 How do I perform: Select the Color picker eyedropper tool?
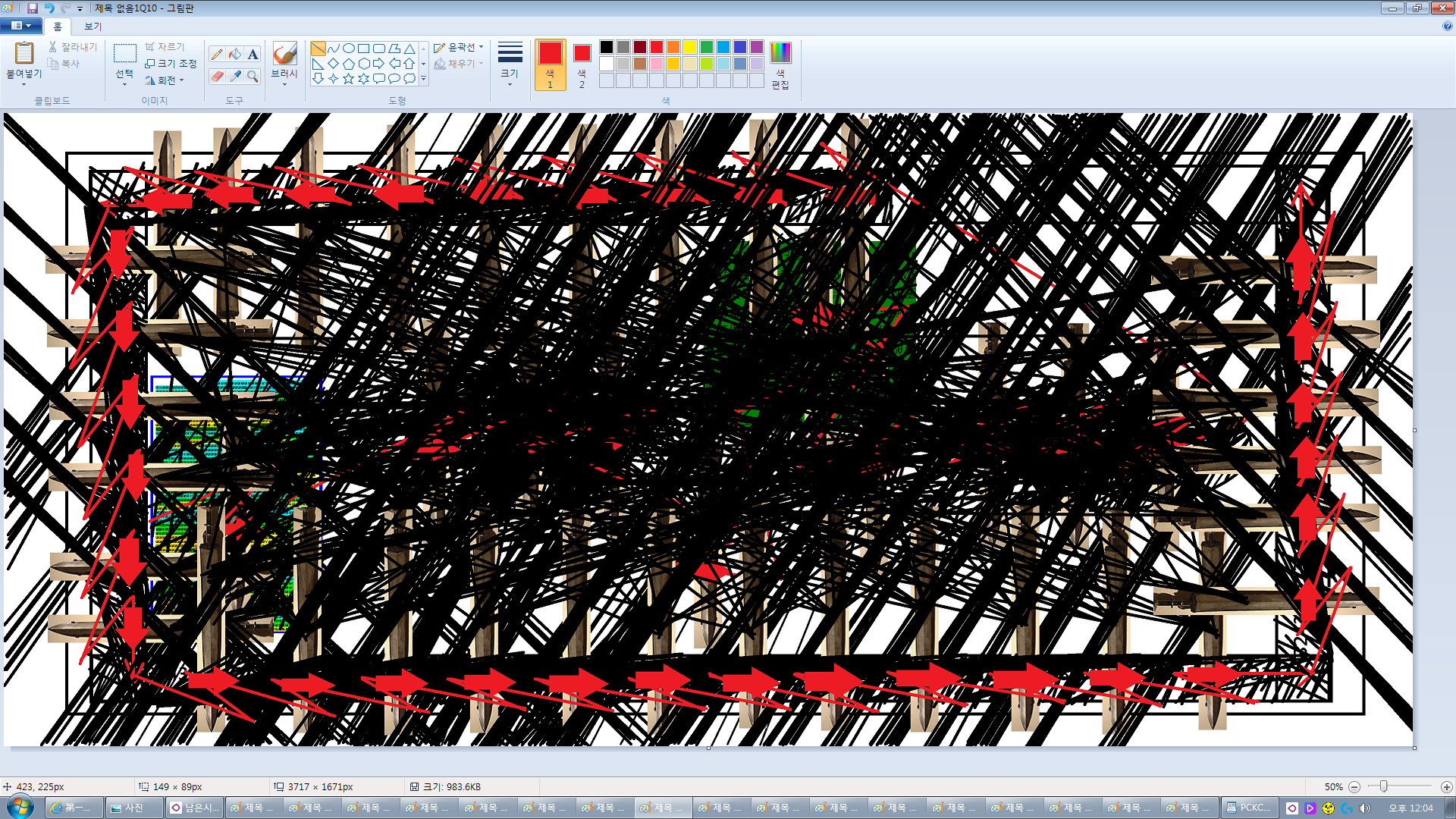pos(235,76)
